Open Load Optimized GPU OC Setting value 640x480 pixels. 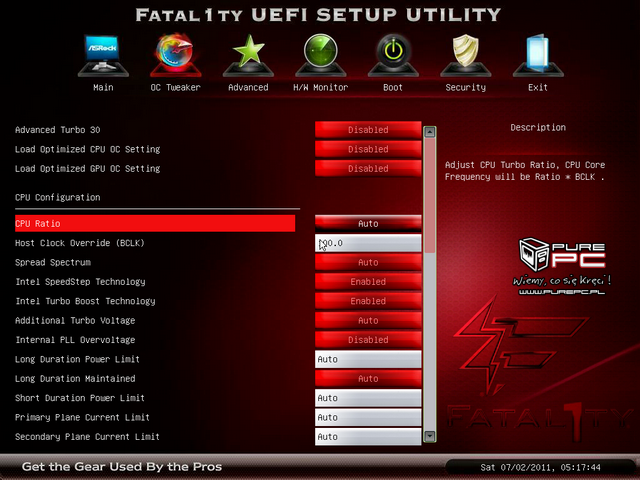click(368, 168)
